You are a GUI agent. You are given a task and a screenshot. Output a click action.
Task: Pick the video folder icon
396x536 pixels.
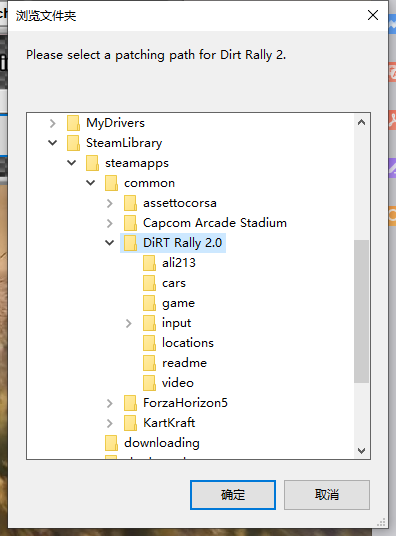pyautogui.click(x=149, y=383)
